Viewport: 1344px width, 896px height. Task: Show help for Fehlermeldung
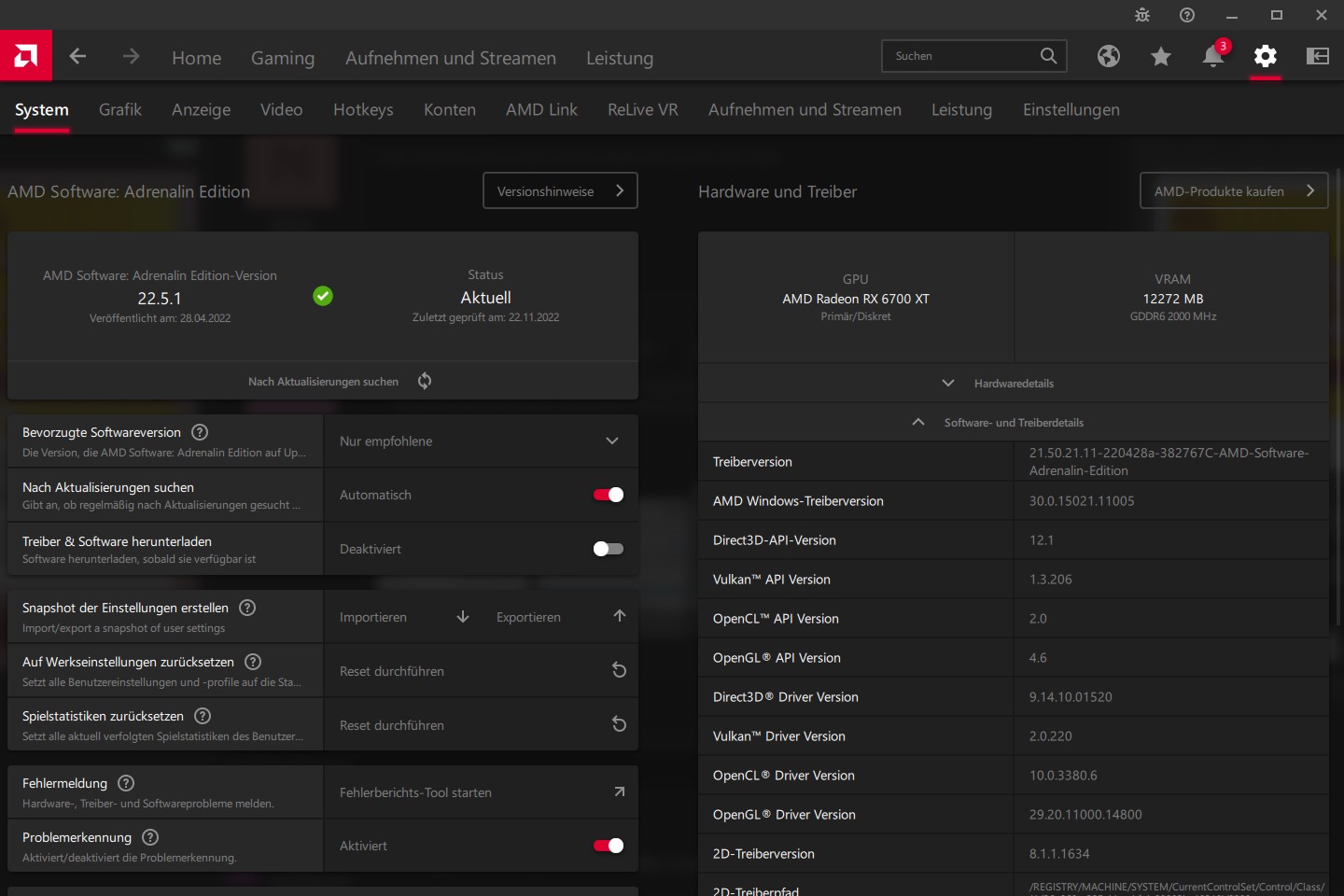(126, 783)
